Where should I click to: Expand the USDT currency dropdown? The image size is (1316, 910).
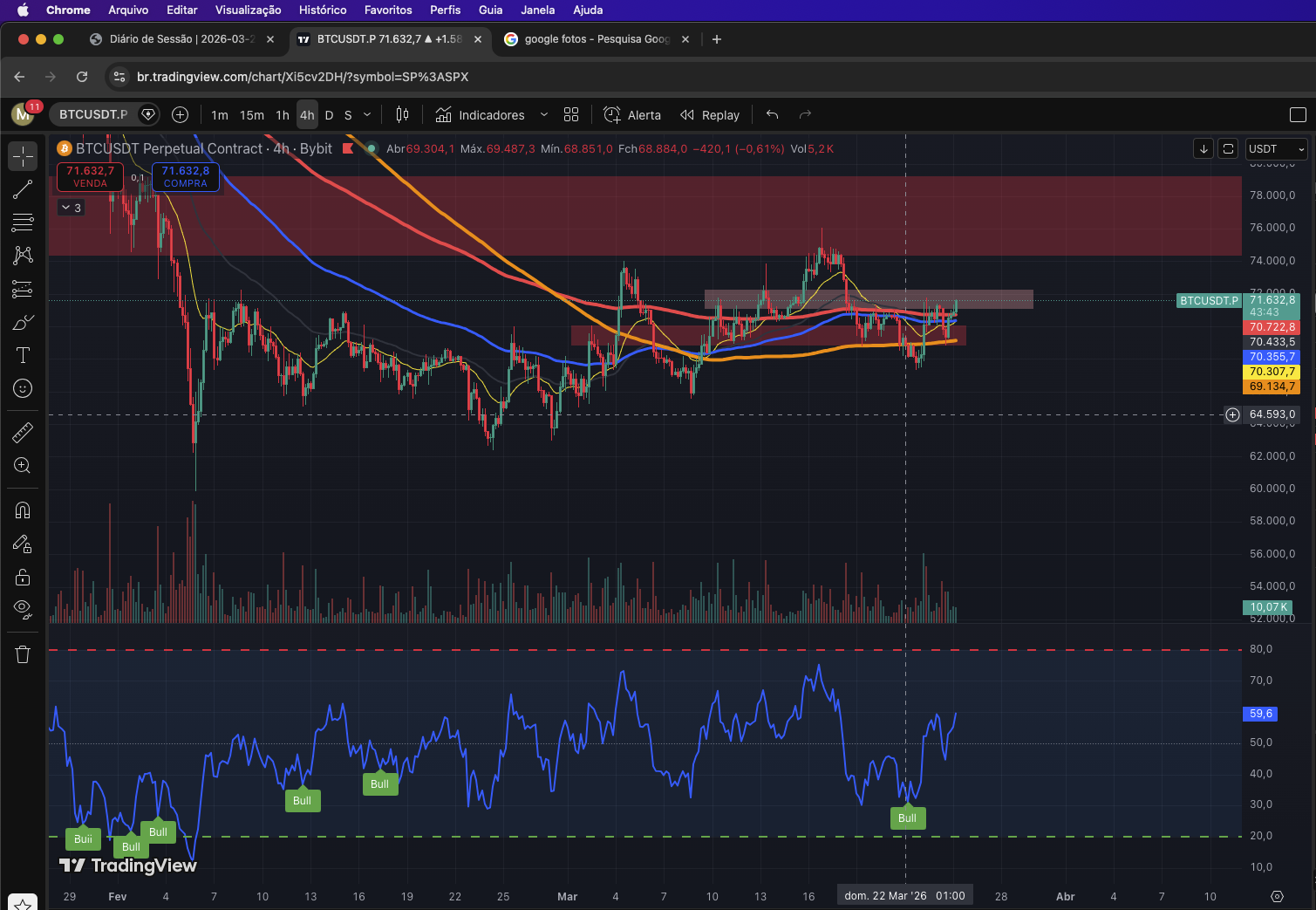(x=1276, y=149)
